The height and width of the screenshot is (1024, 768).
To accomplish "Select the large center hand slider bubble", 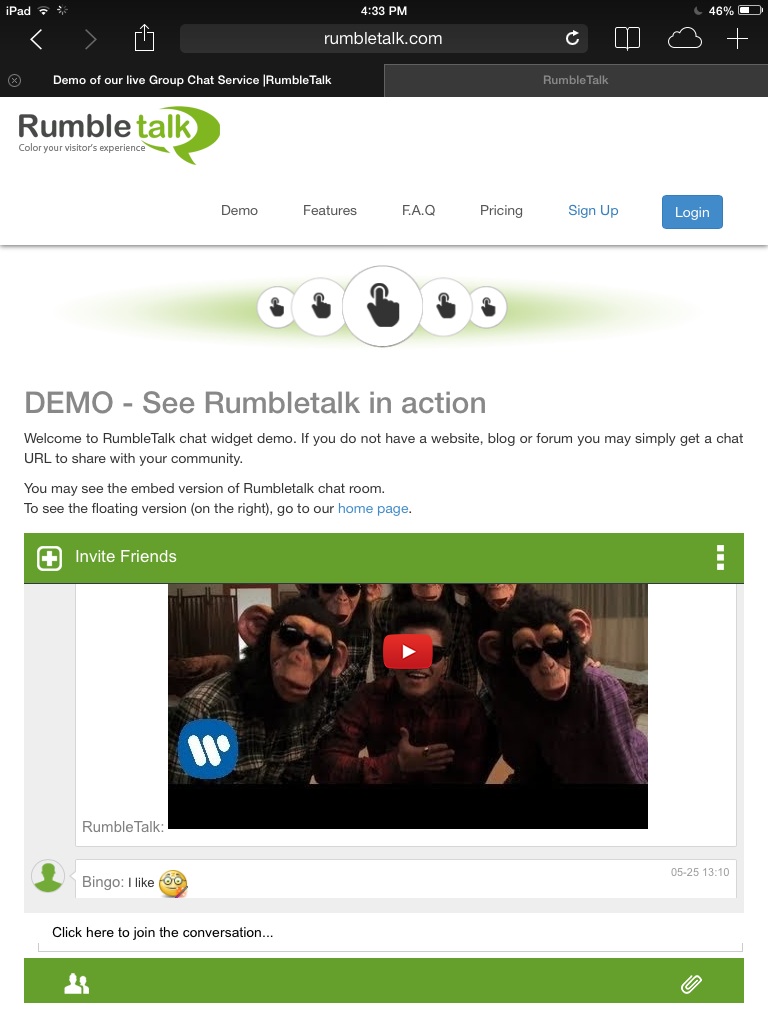I will (383, 306).
